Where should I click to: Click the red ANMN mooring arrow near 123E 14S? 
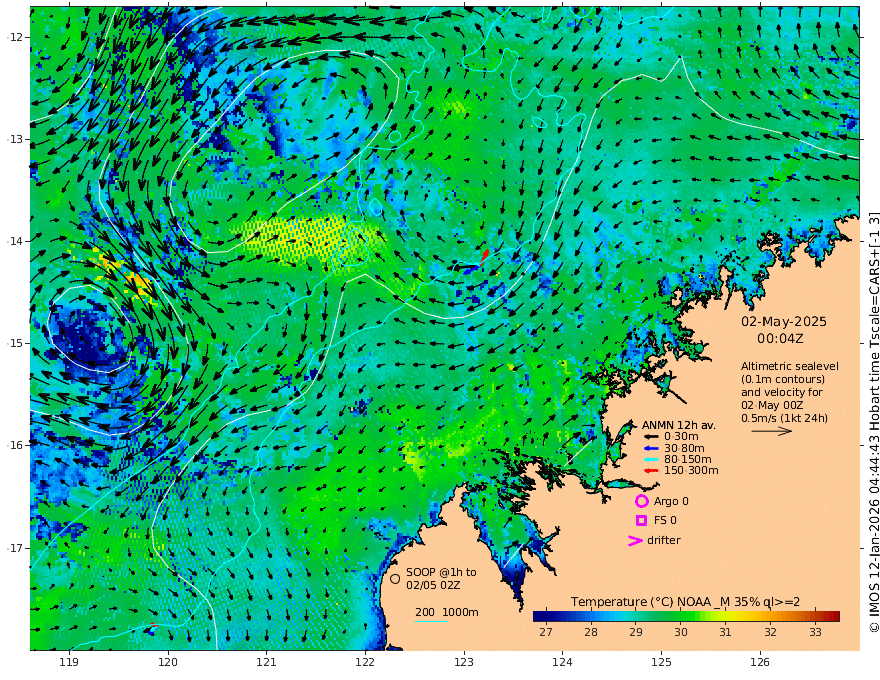[x=484, y=257]
